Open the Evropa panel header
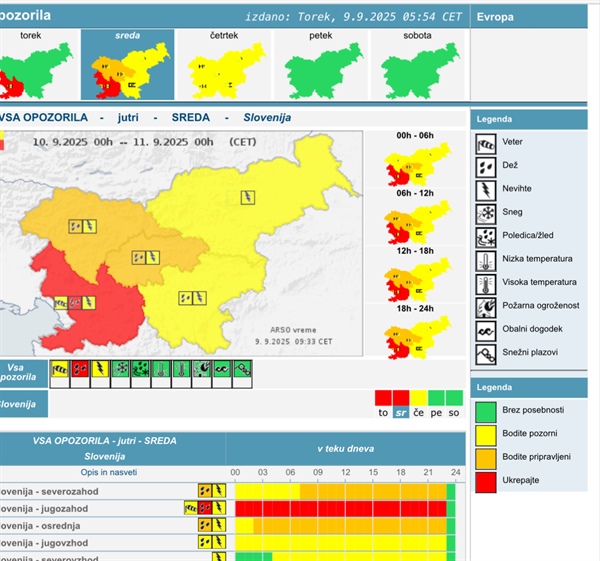600x561 pixels. (529, 17)
